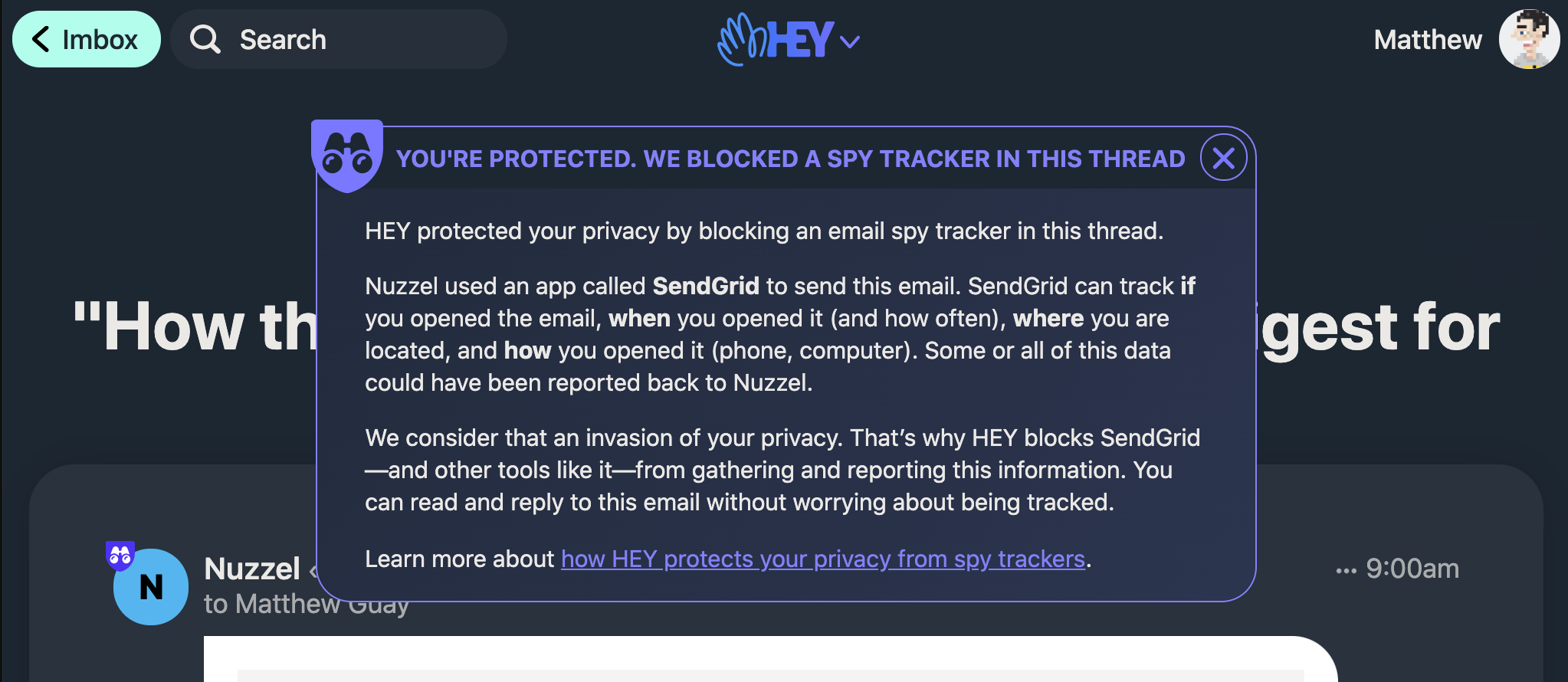Viewport: 1568px width, 682px height.
Task: Click the back chevron arrow beside Imbox
Action: click(41, 39)
